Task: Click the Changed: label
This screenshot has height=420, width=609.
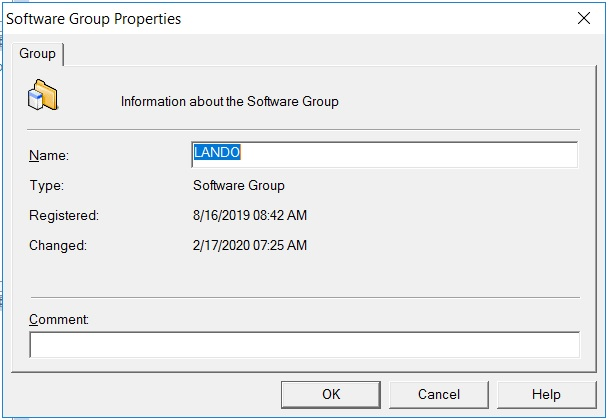Action: (58, 245)
